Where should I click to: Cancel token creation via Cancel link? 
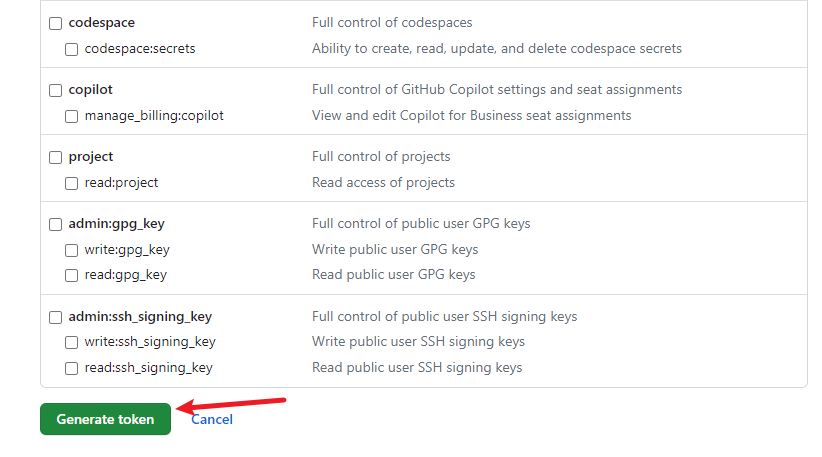[x=212, y=419]
